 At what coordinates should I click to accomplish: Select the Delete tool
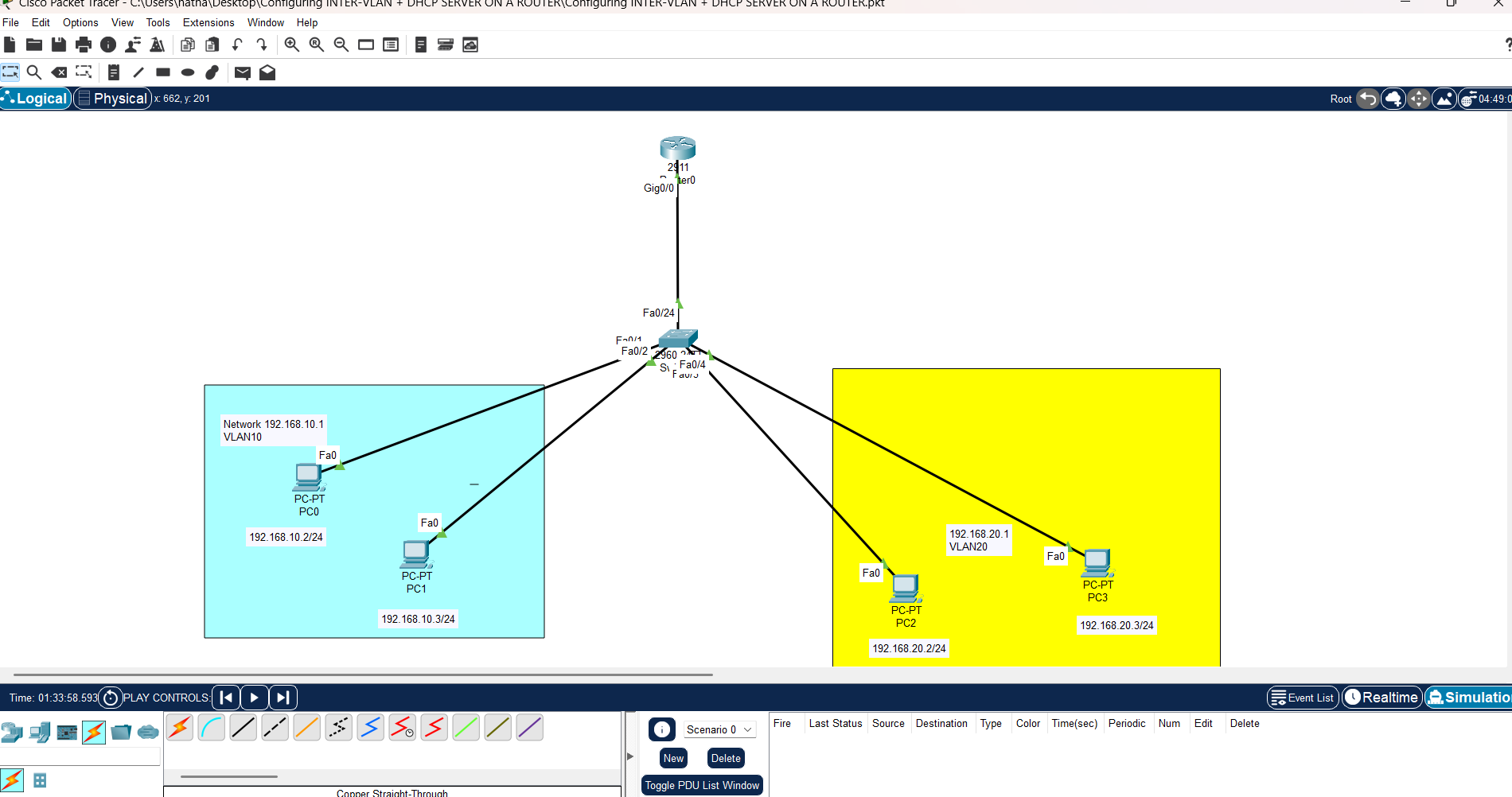pos(60,72)
